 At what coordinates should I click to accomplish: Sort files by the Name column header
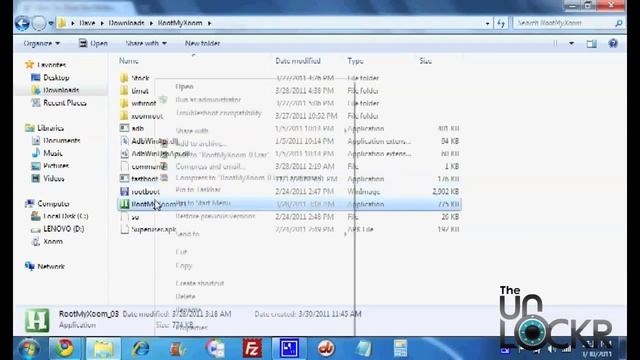point(129,61)
